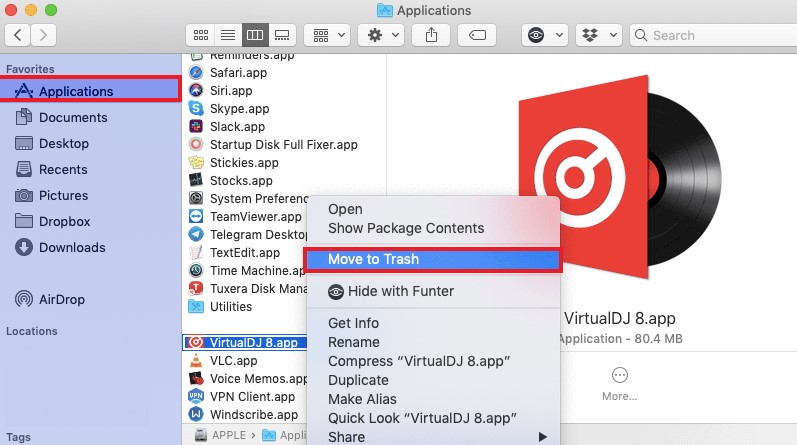797x445 pixels.
Task: Select Applications in the sidebar
Action: point(89,91)
